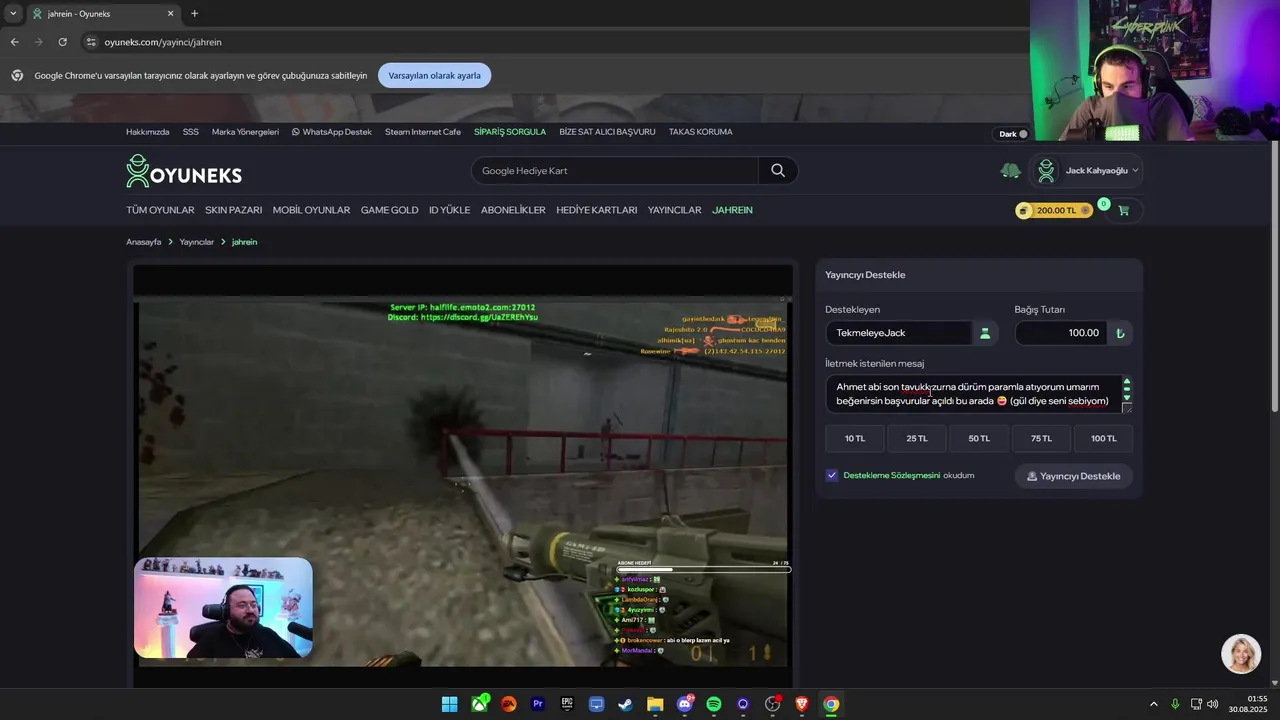Screen dimensions: 1280x720
Task: Open the GAME GOLD menu
Action: click(x=390, y=210)
